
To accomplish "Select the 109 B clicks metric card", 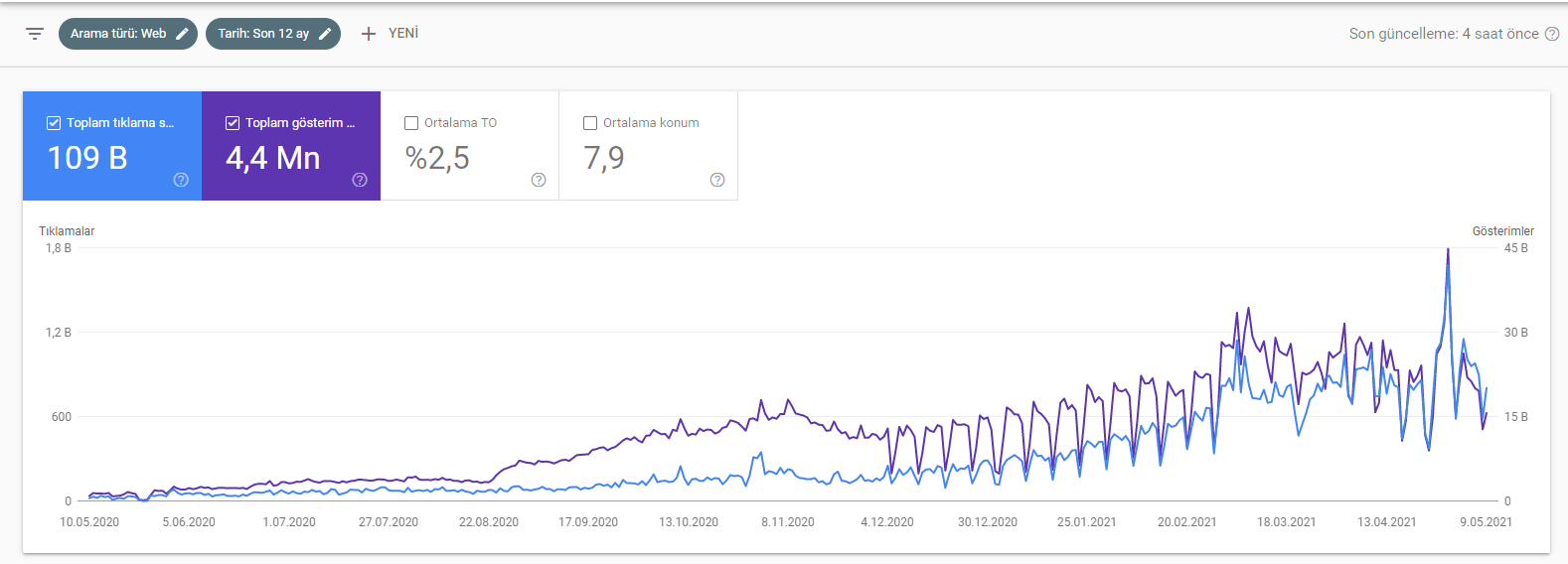I will 112,146.
